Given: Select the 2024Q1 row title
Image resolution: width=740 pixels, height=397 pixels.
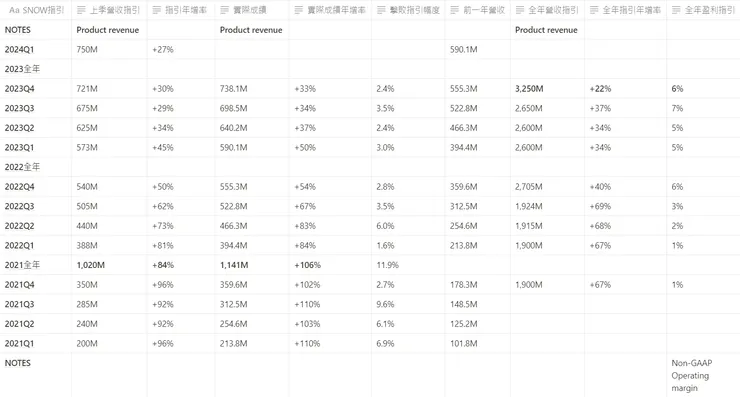Looking at the screenshot, I should coord(19,50).
